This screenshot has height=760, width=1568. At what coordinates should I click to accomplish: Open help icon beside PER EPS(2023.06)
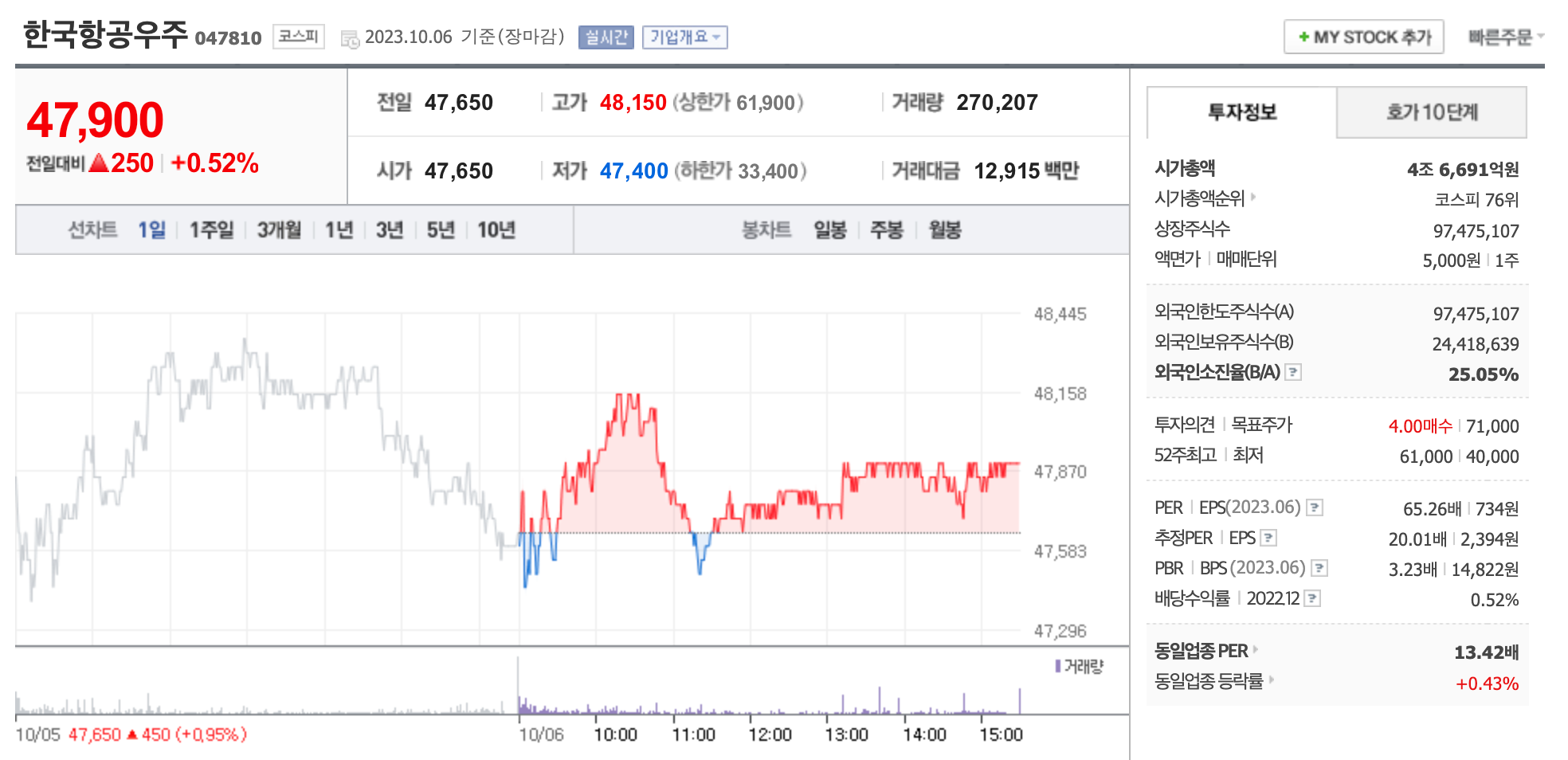point(1315,507)
